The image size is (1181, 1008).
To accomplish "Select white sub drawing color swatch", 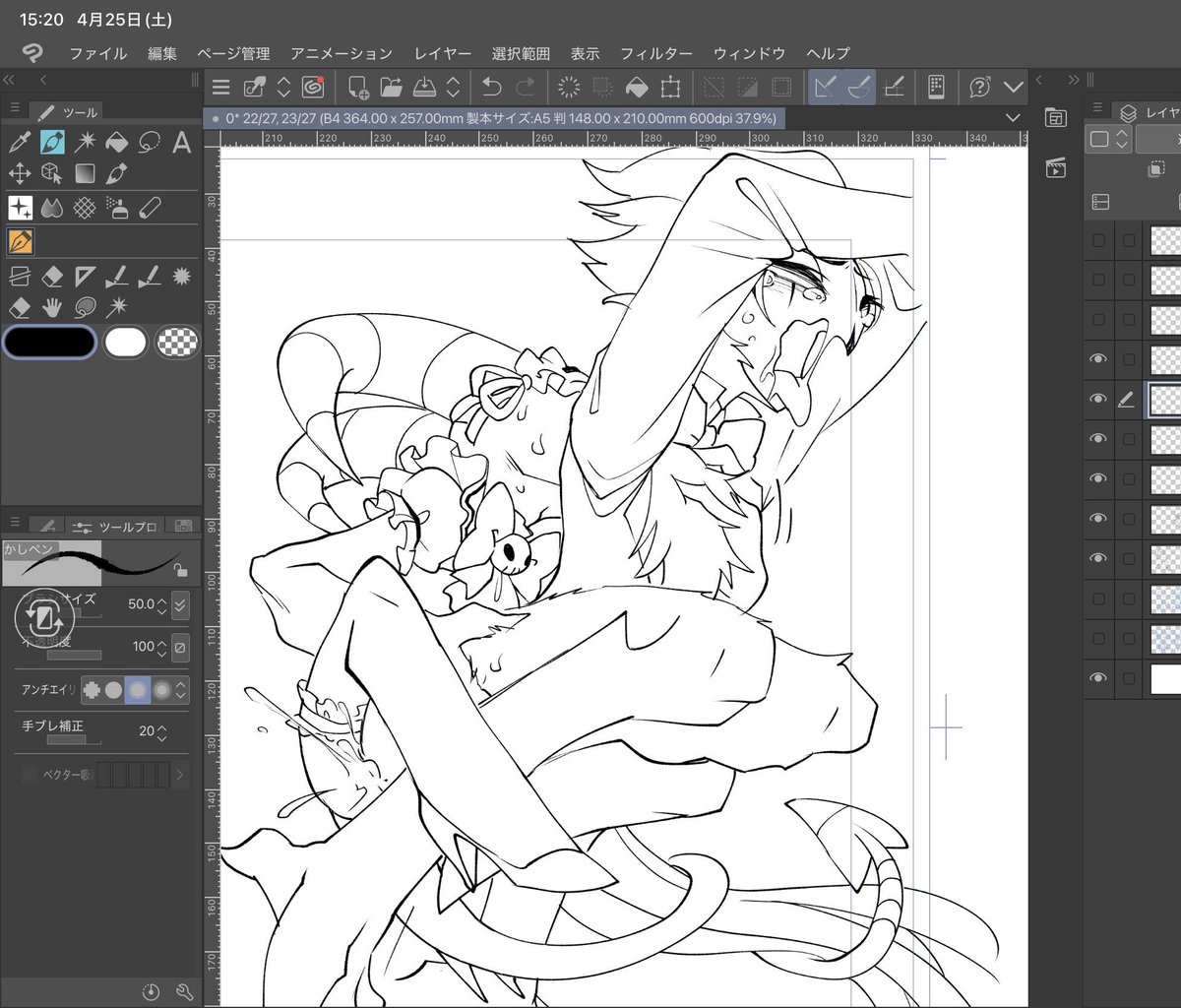I will [126, 342].
